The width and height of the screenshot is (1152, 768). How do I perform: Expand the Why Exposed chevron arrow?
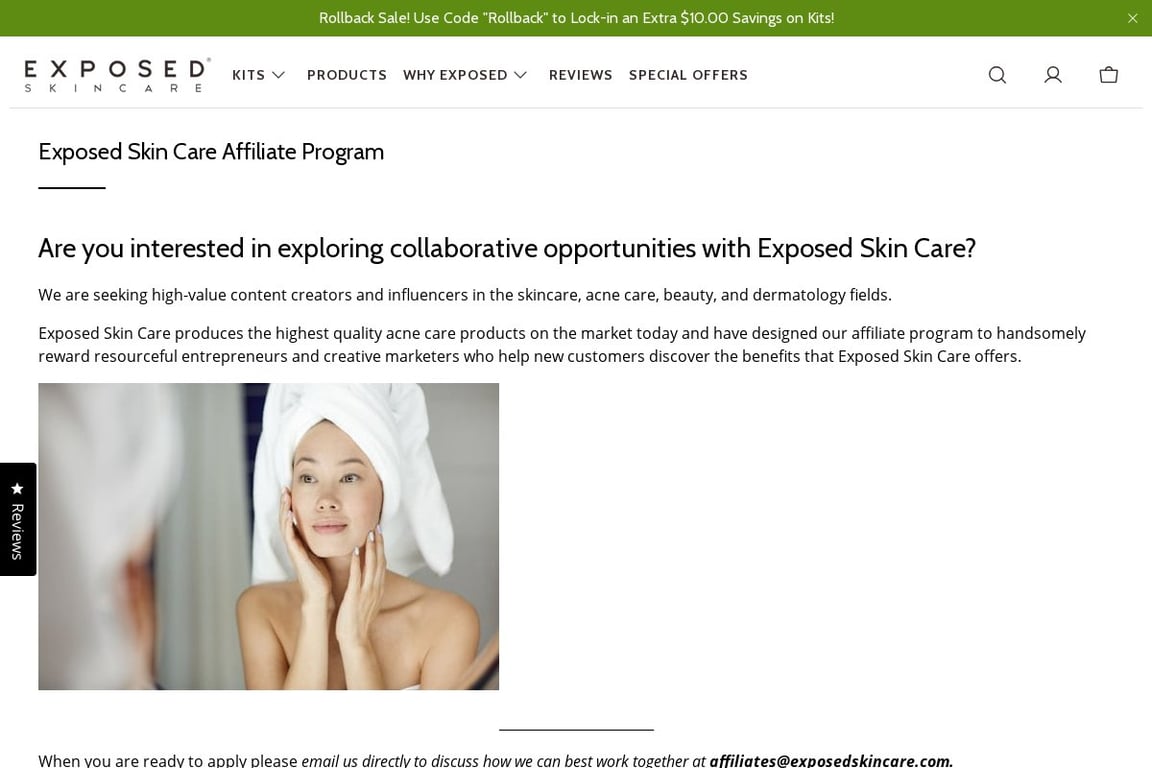tap(521, 75)
